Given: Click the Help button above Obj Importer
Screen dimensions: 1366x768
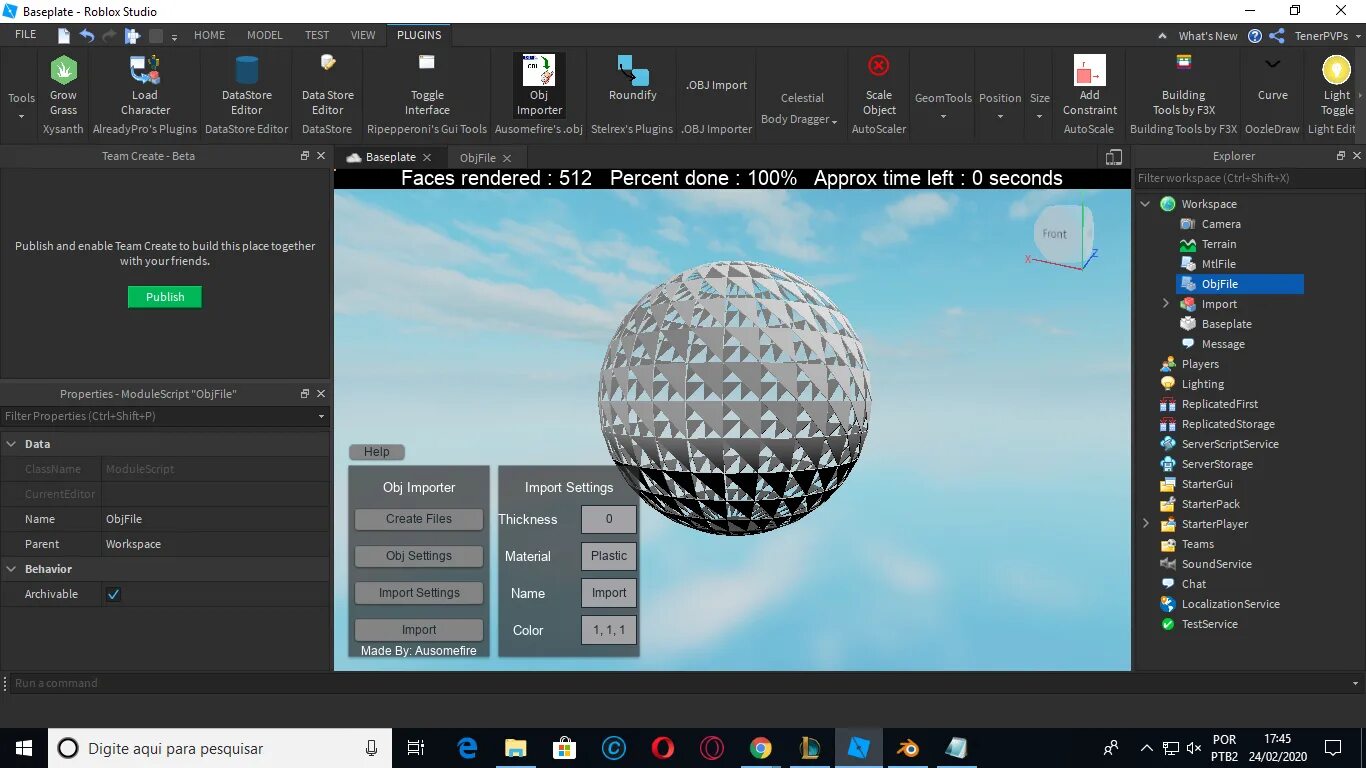Looking at the screenshot, I should click(x=377, y=452).
